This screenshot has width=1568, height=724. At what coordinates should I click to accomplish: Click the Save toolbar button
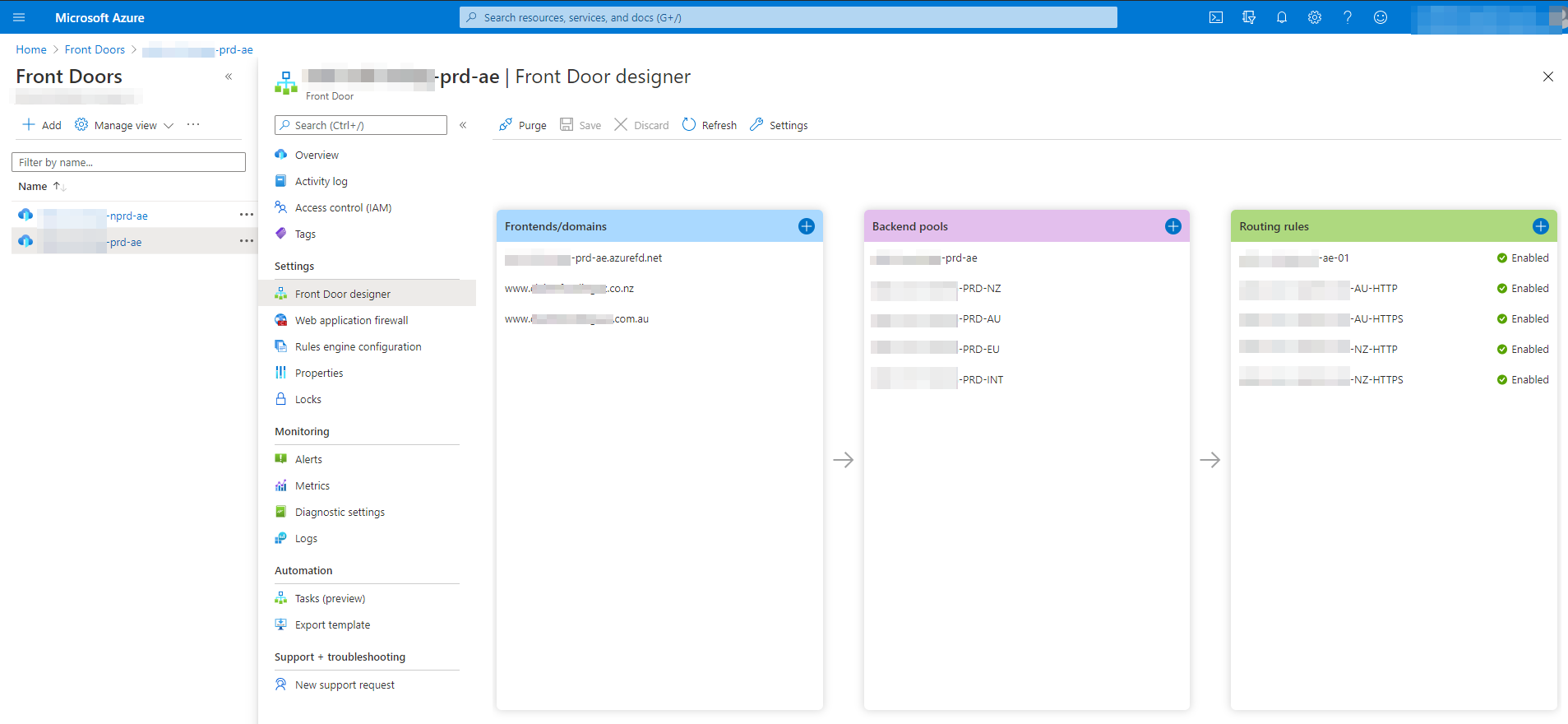(x=580, y=125)
